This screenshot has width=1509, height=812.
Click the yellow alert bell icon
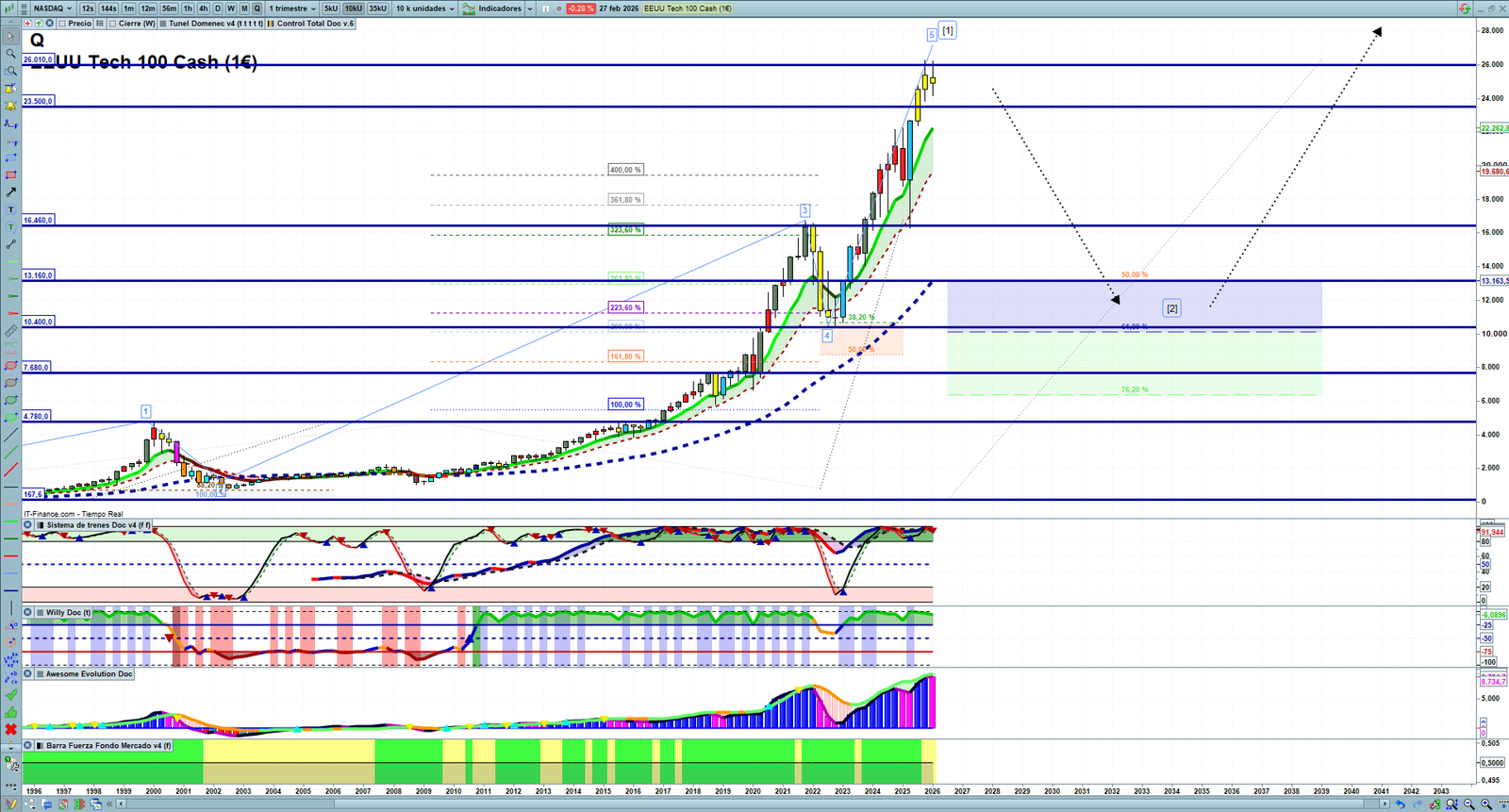(x=11, y=106)
